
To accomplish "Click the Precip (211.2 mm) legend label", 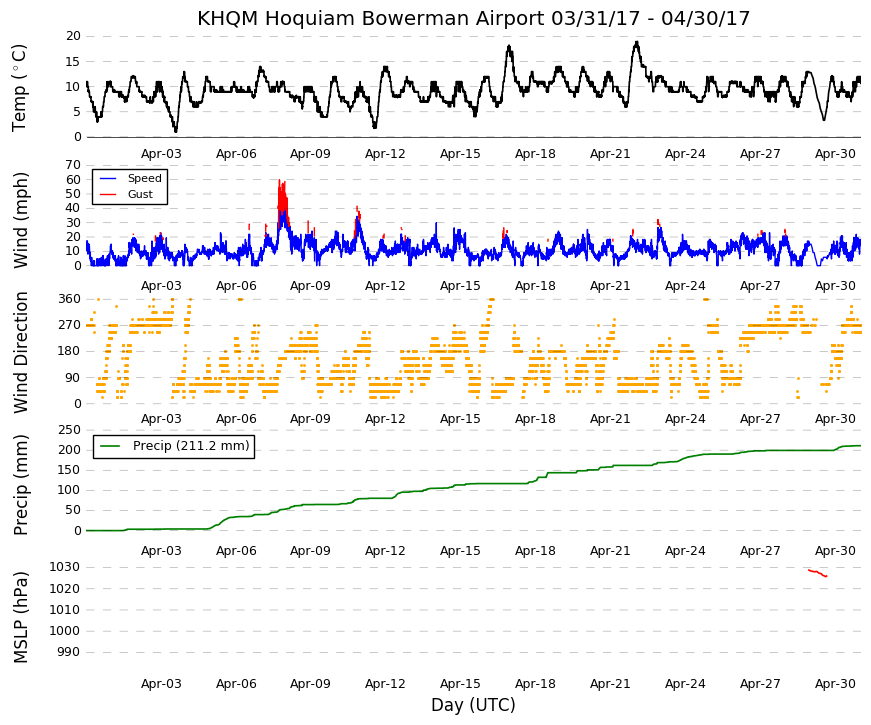I will [191, 446].
